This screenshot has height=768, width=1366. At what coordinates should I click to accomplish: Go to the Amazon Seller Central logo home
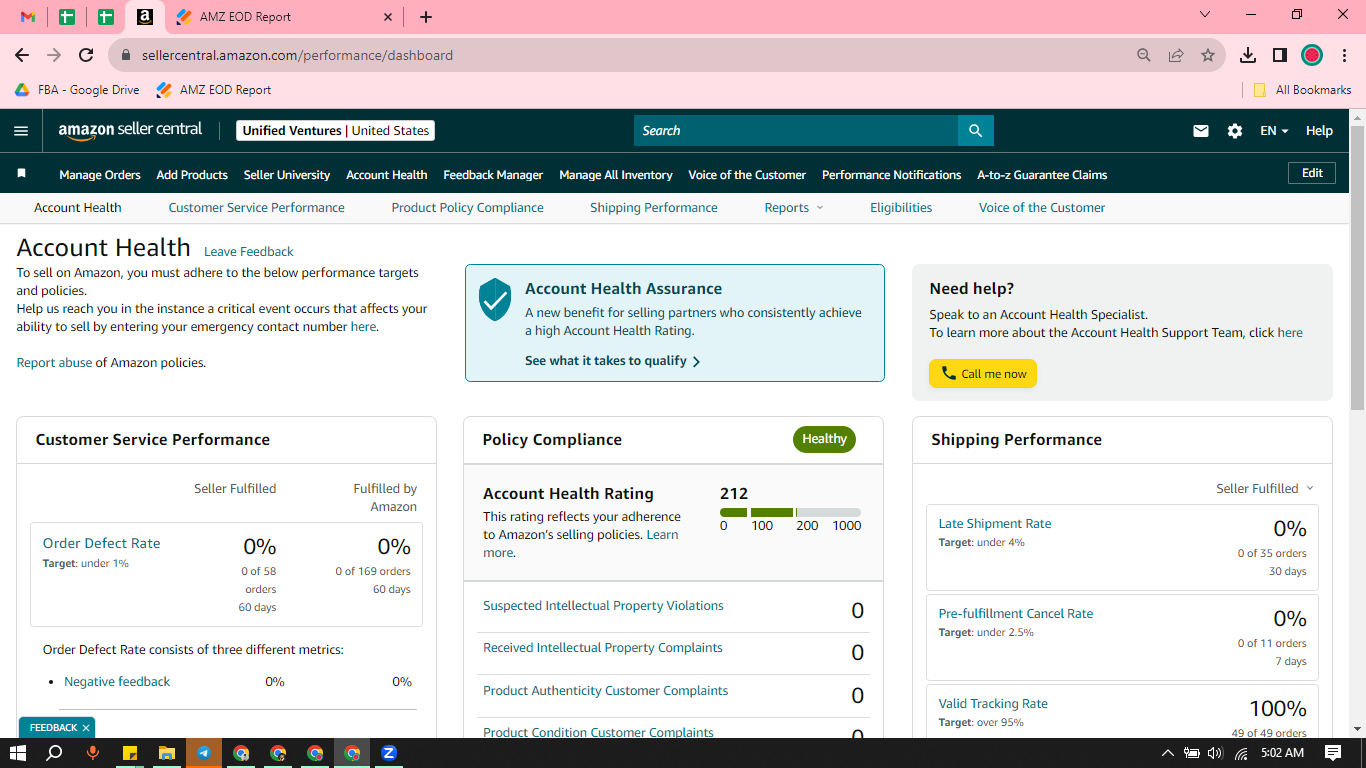[130, 130]
